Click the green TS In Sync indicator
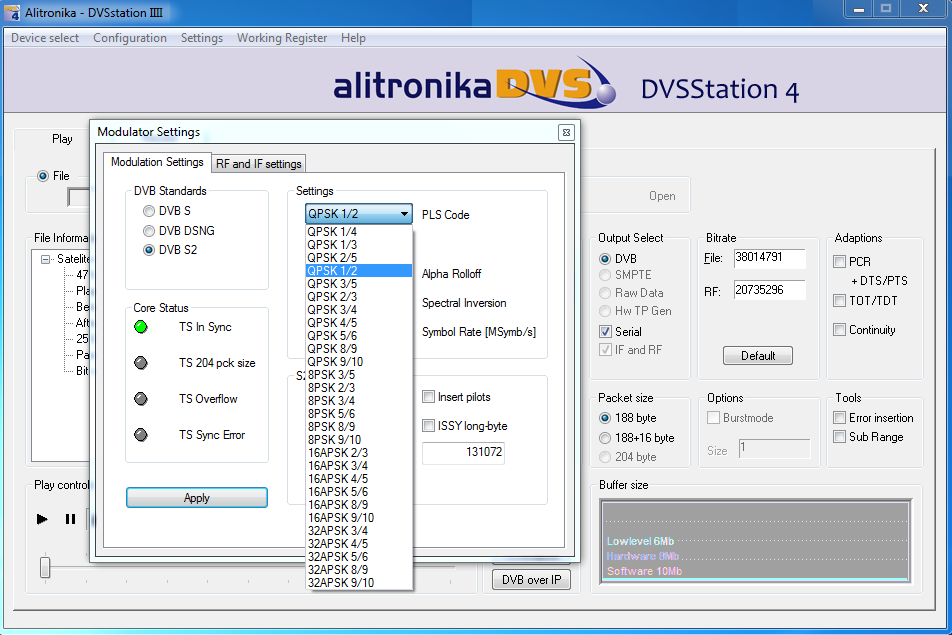The width and height of the screenshot is (952, 635). coord(141,327)
